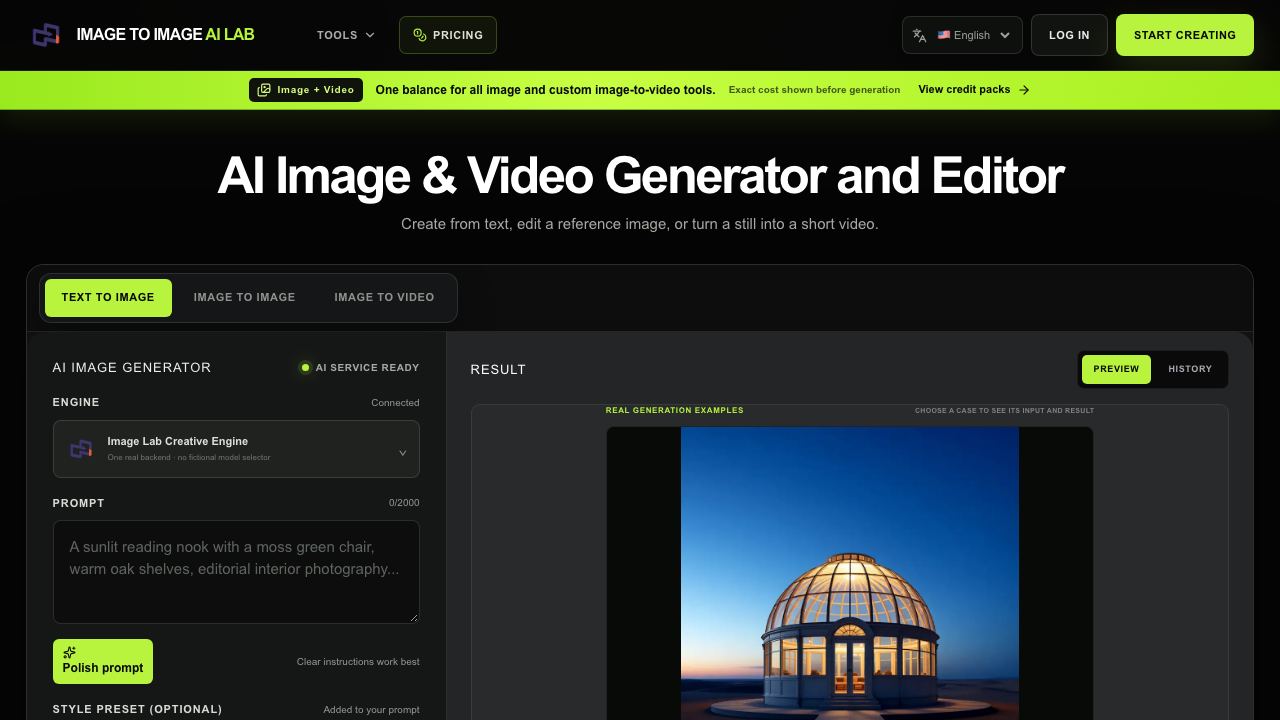Screen dimensions: 1280x720
Task: Select the History tab in Result panel
Action: [x=1190, y=369]
